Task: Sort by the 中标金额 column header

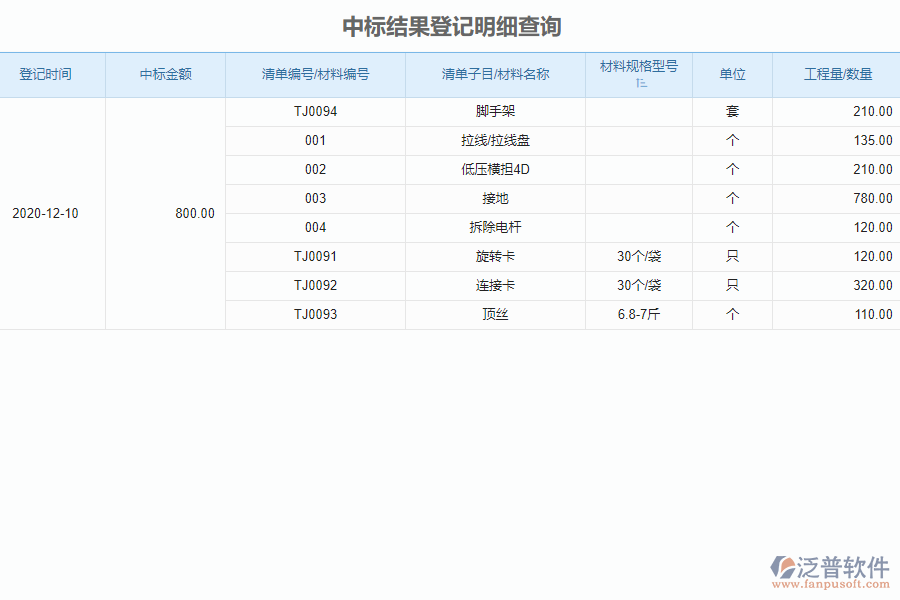Action: pyautogui.click(x=165, y=74)
